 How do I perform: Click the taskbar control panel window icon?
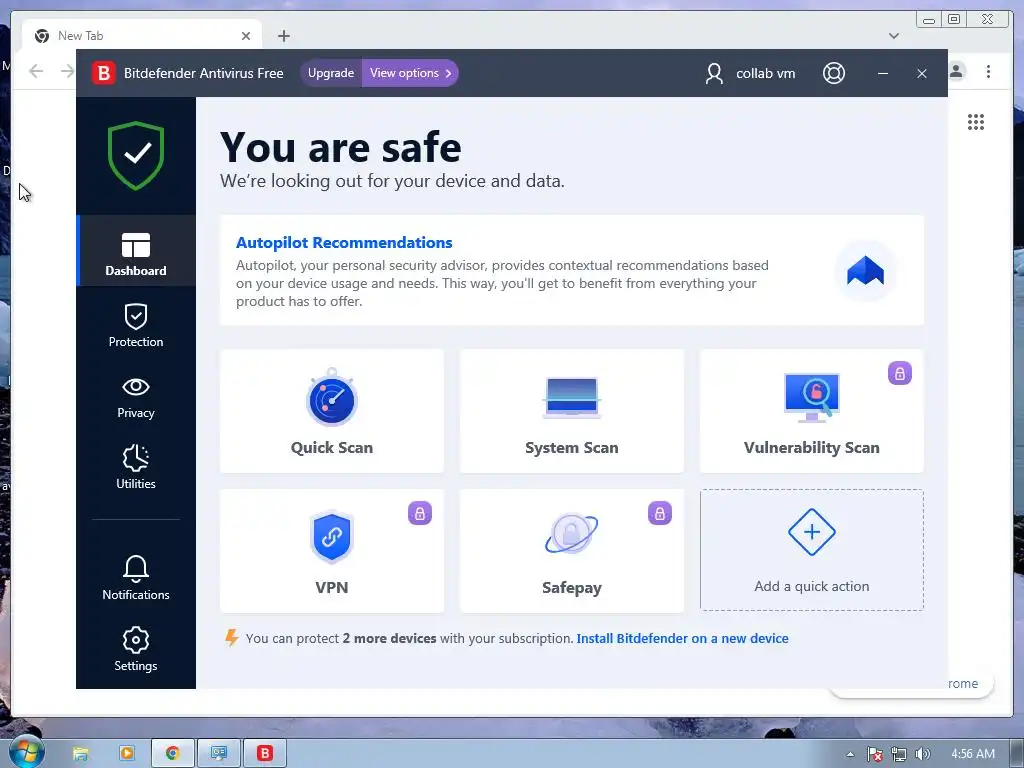coord(219,754)
